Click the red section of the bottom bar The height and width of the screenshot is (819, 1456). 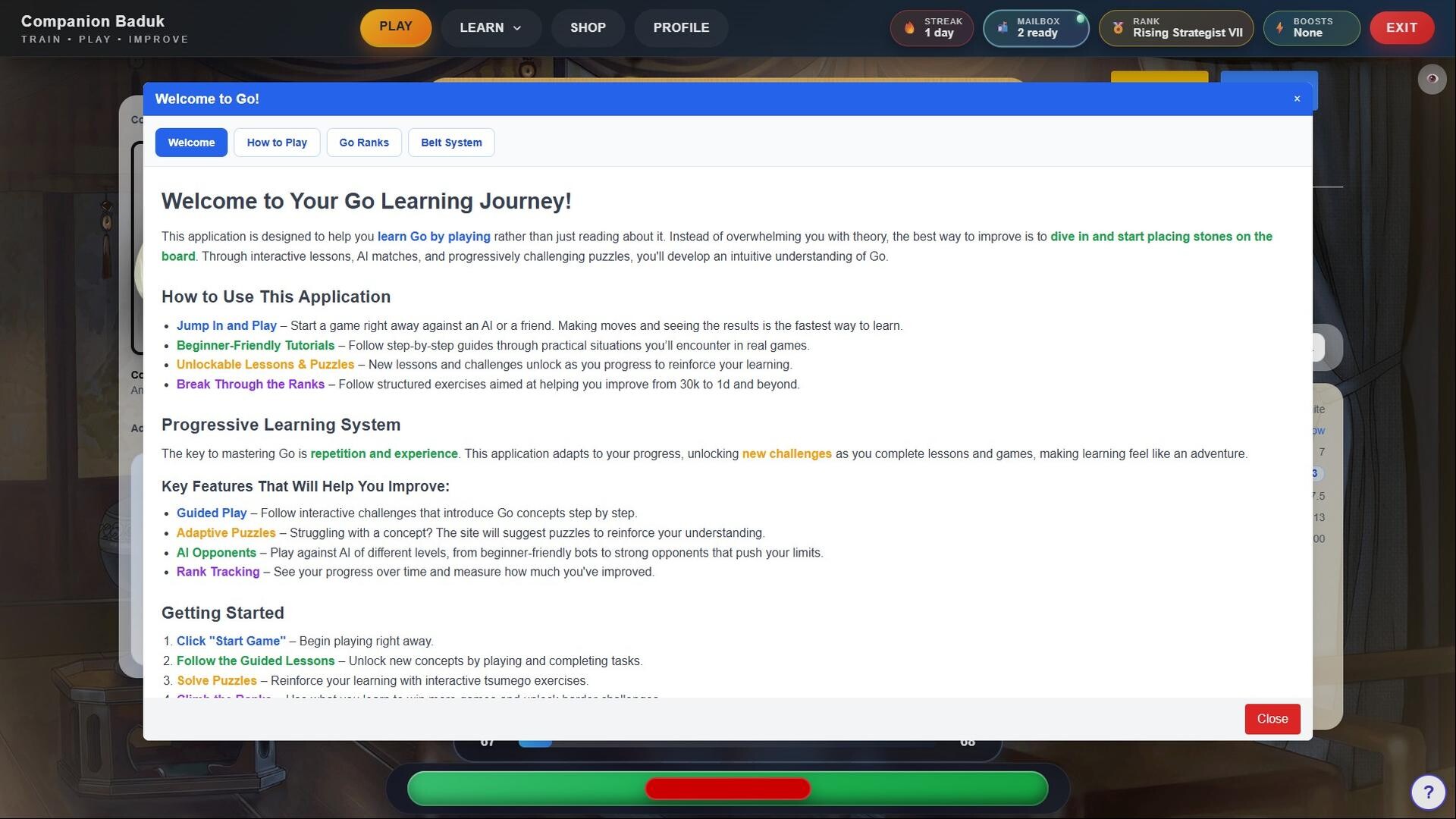pos(728,789)
